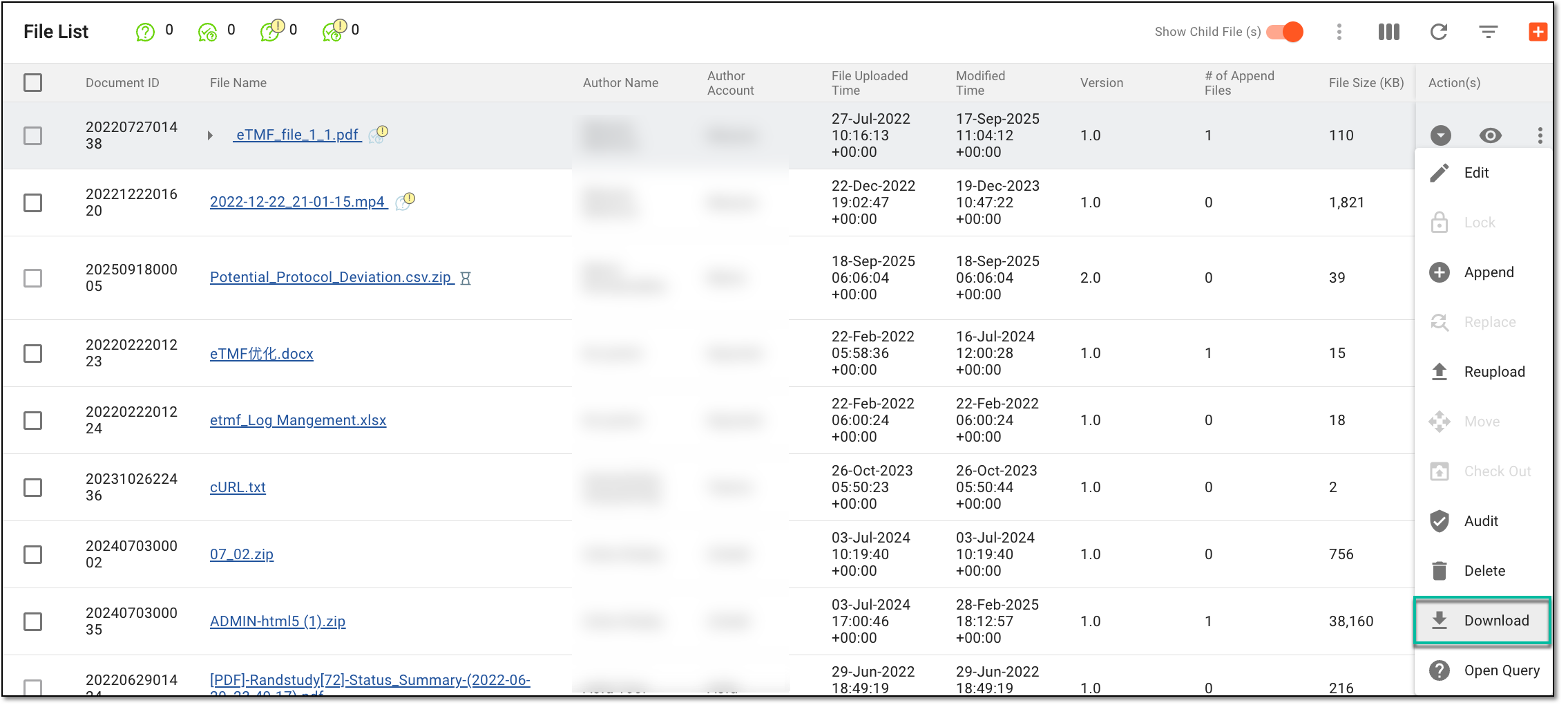Choose Download from the actions menu
This screenshot has height=705, width=1568.
pos(1482,621)
